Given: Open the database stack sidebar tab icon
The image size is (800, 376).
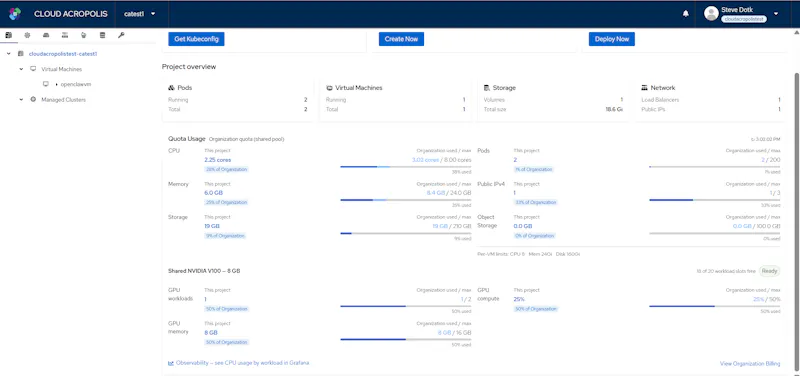Looking at the screenshot, I should click(x=102, y=35).
